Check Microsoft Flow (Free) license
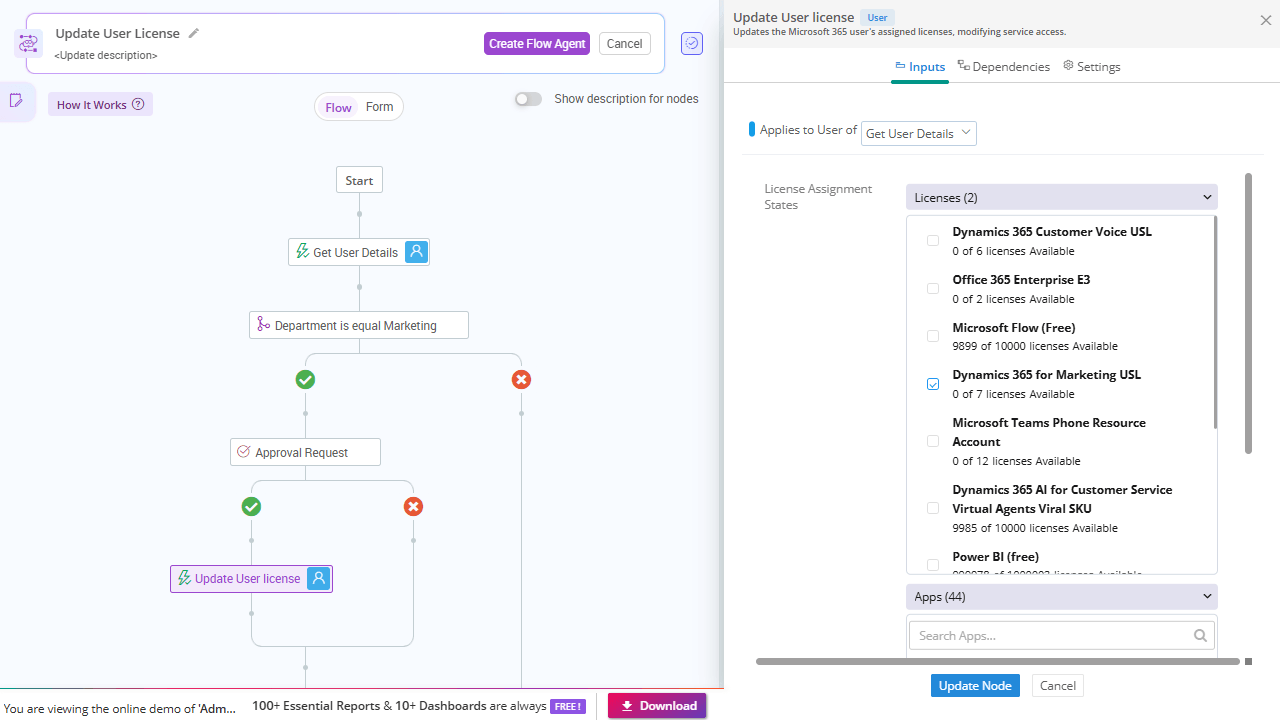 [933, 336]
